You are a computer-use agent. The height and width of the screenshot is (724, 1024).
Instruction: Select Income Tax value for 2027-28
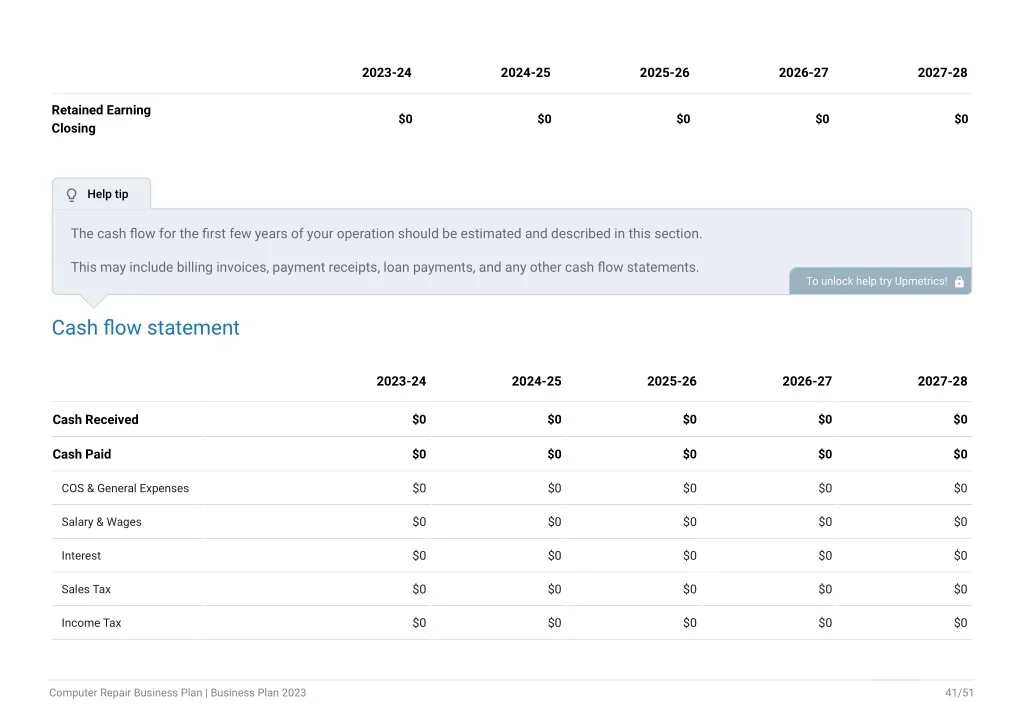(x=960, y=623)
